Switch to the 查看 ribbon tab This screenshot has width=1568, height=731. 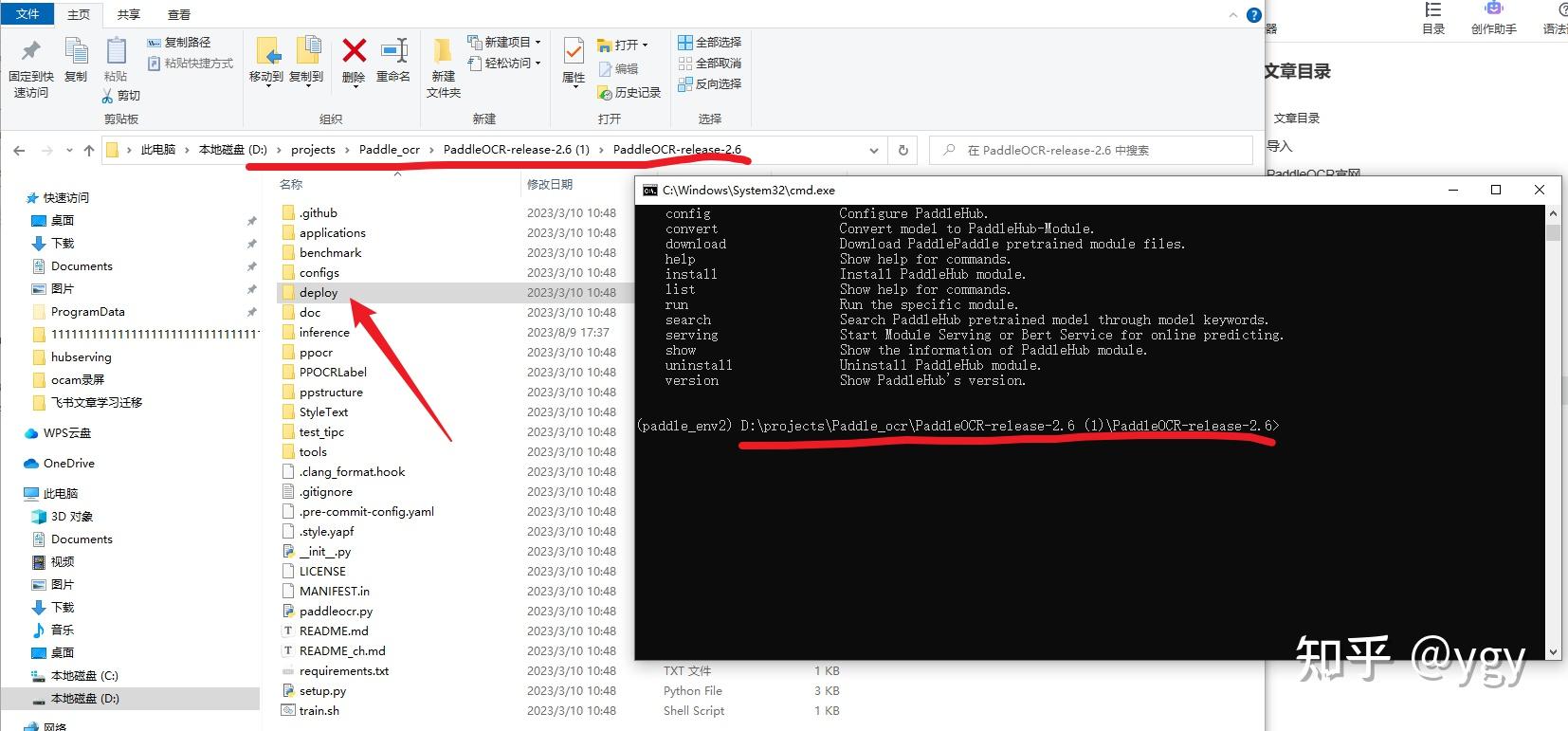coord(178,14)
